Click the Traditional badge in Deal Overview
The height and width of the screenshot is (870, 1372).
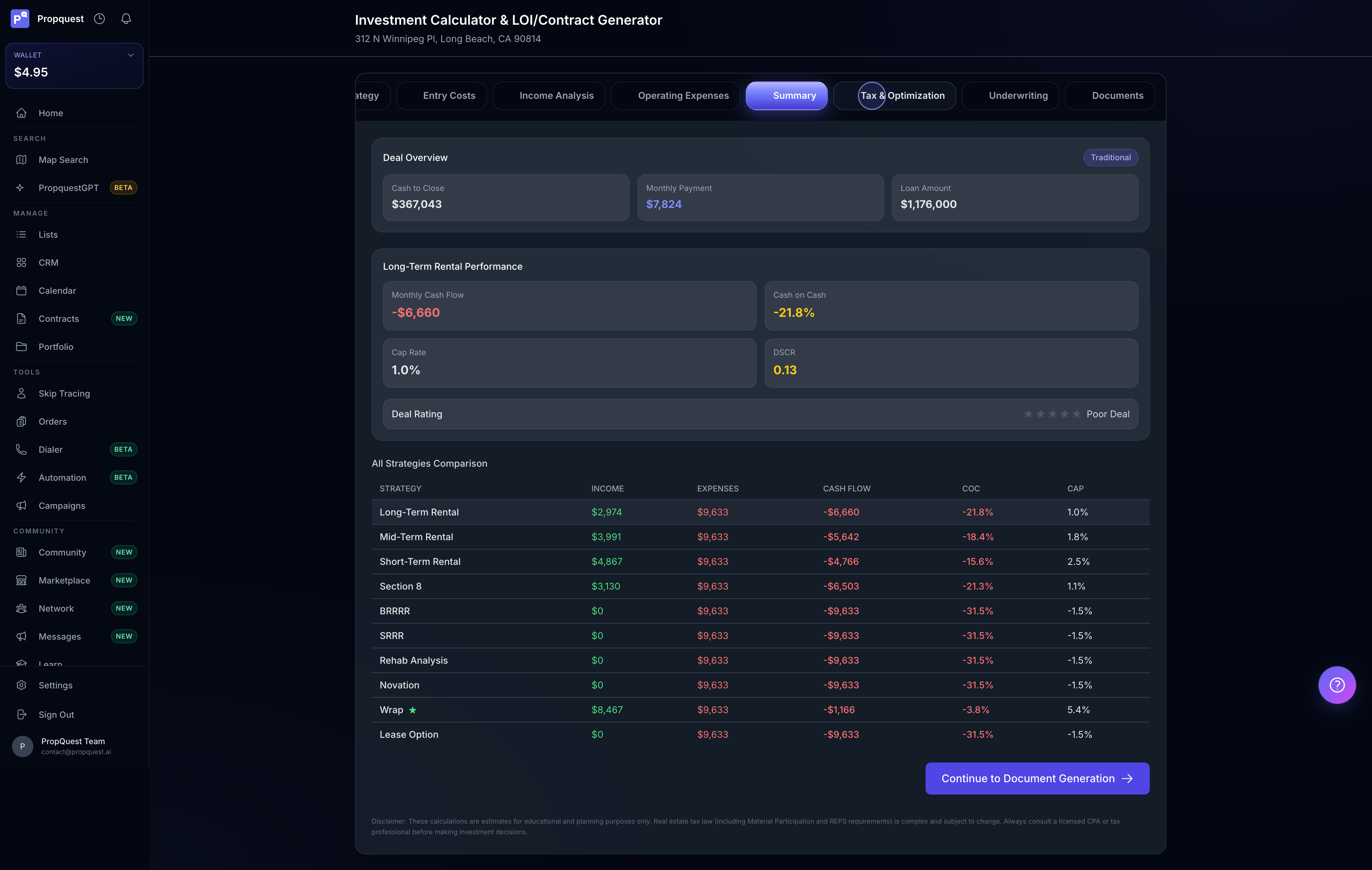tap(1110, 157)
